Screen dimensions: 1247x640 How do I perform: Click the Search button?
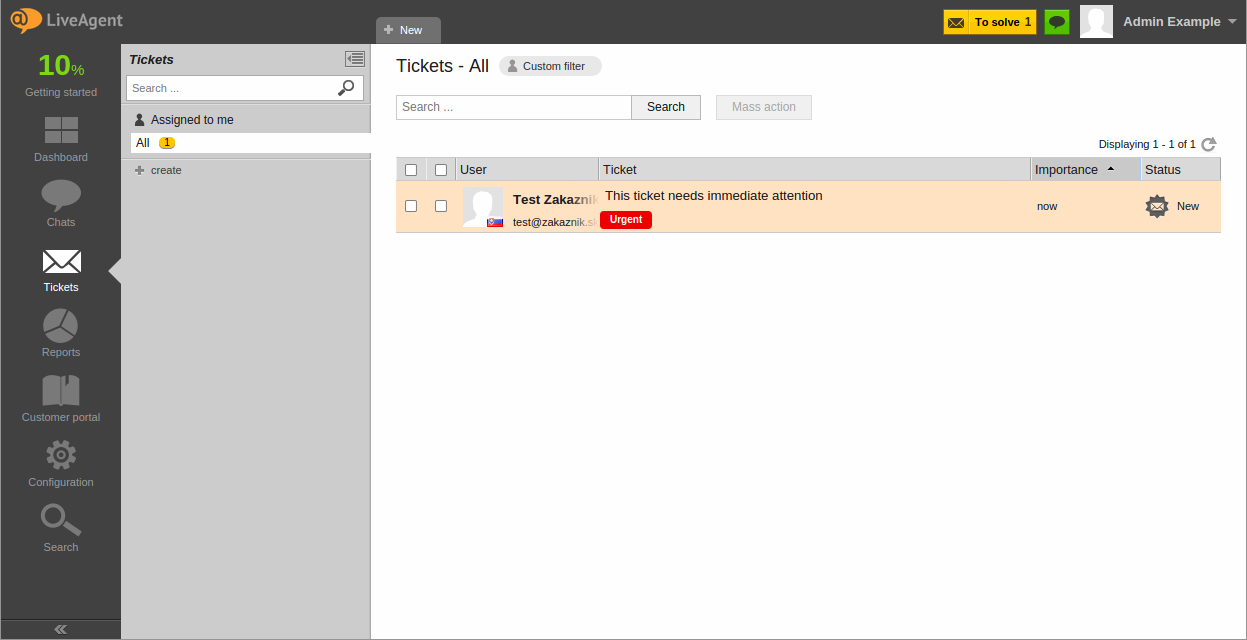tap(666, 107)
